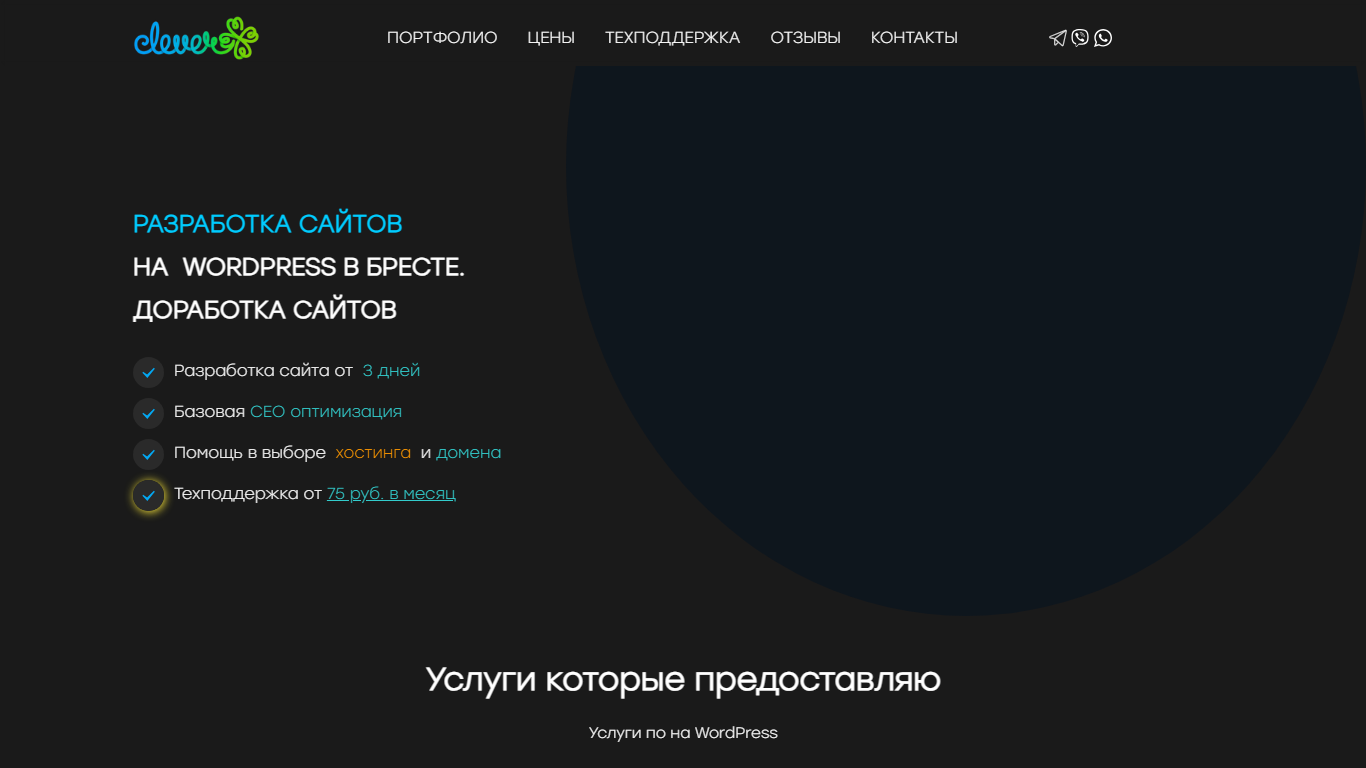Image resolution: width=1366 pixels, height=768 pixels.
Task: Click the heading 'Услуги которые предоставляю'
Action: [x=683, y=680]
